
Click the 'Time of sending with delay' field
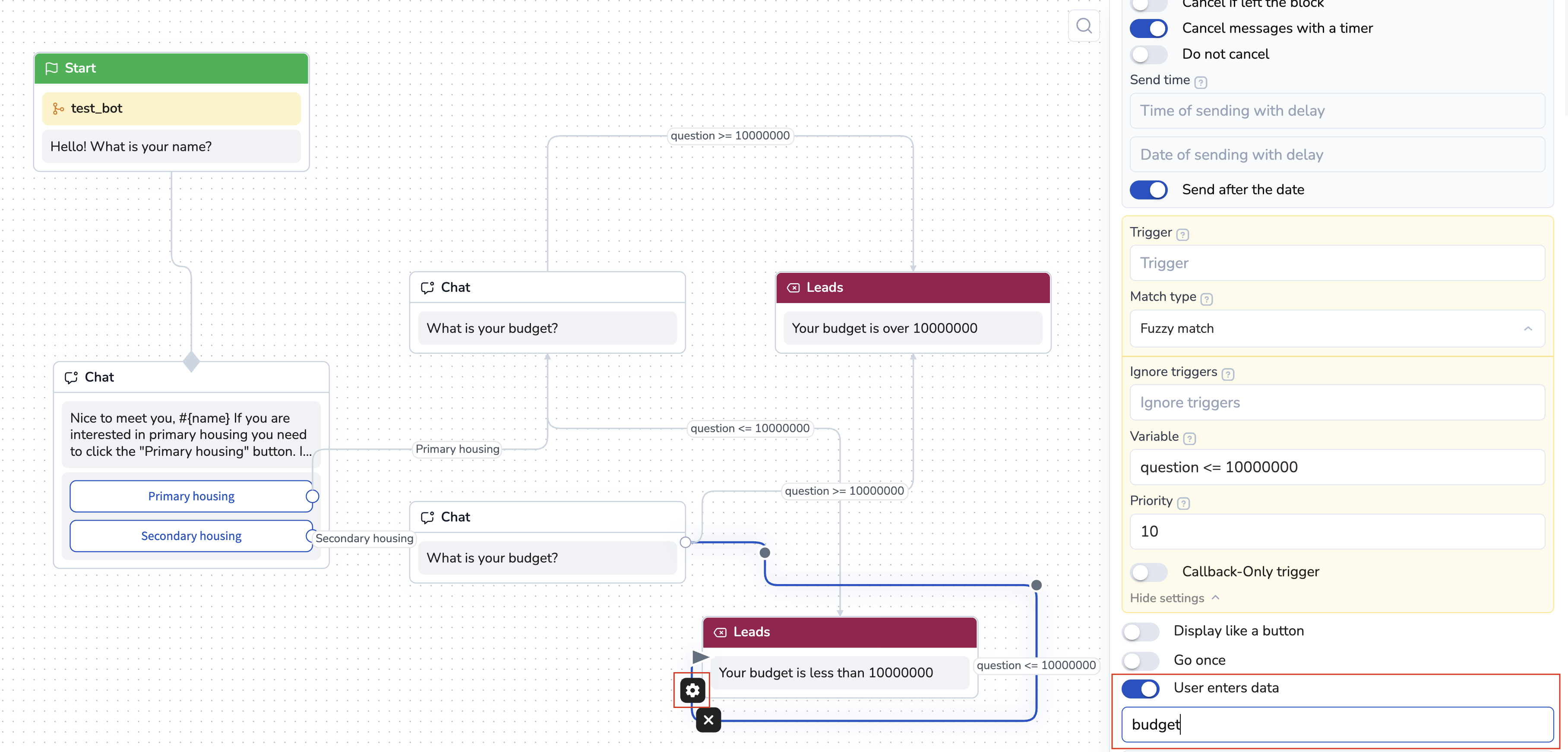tap(1337, 111)
